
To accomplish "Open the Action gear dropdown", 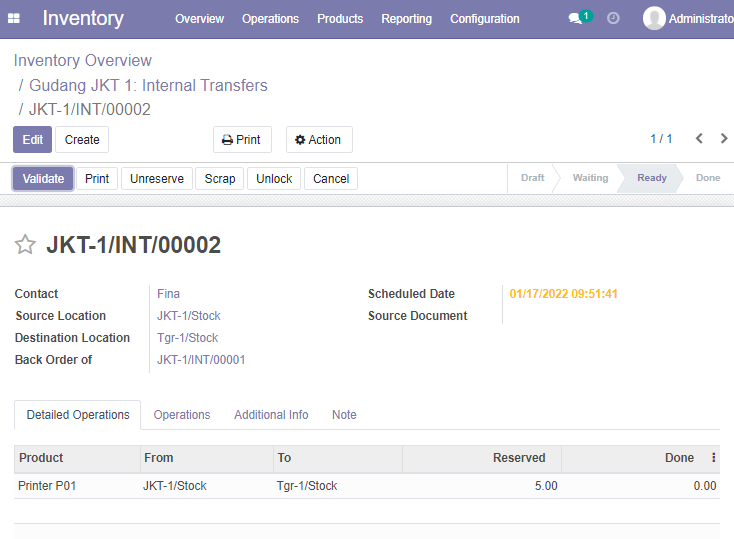I will [x=319, y=140].
